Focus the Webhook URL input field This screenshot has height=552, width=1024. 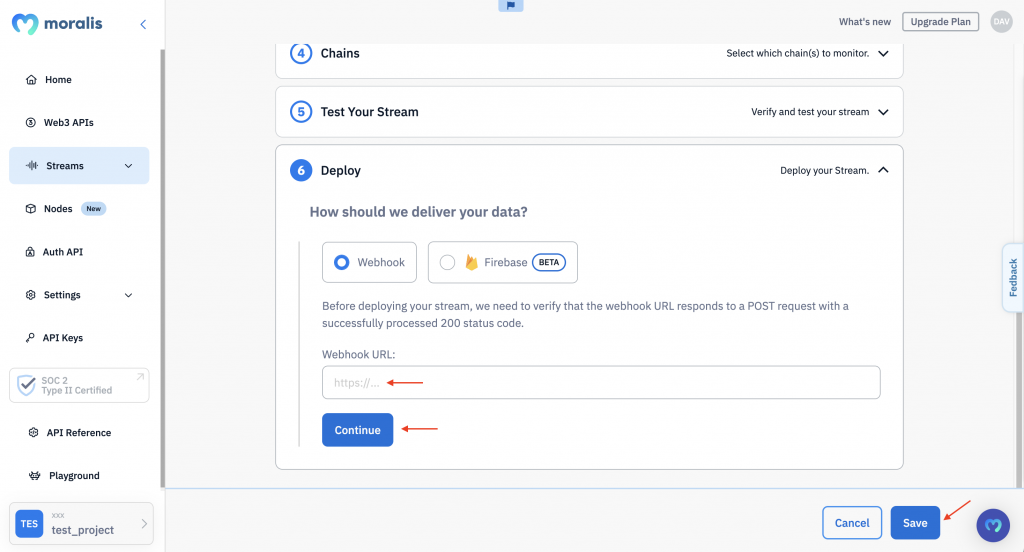(601, 382)
